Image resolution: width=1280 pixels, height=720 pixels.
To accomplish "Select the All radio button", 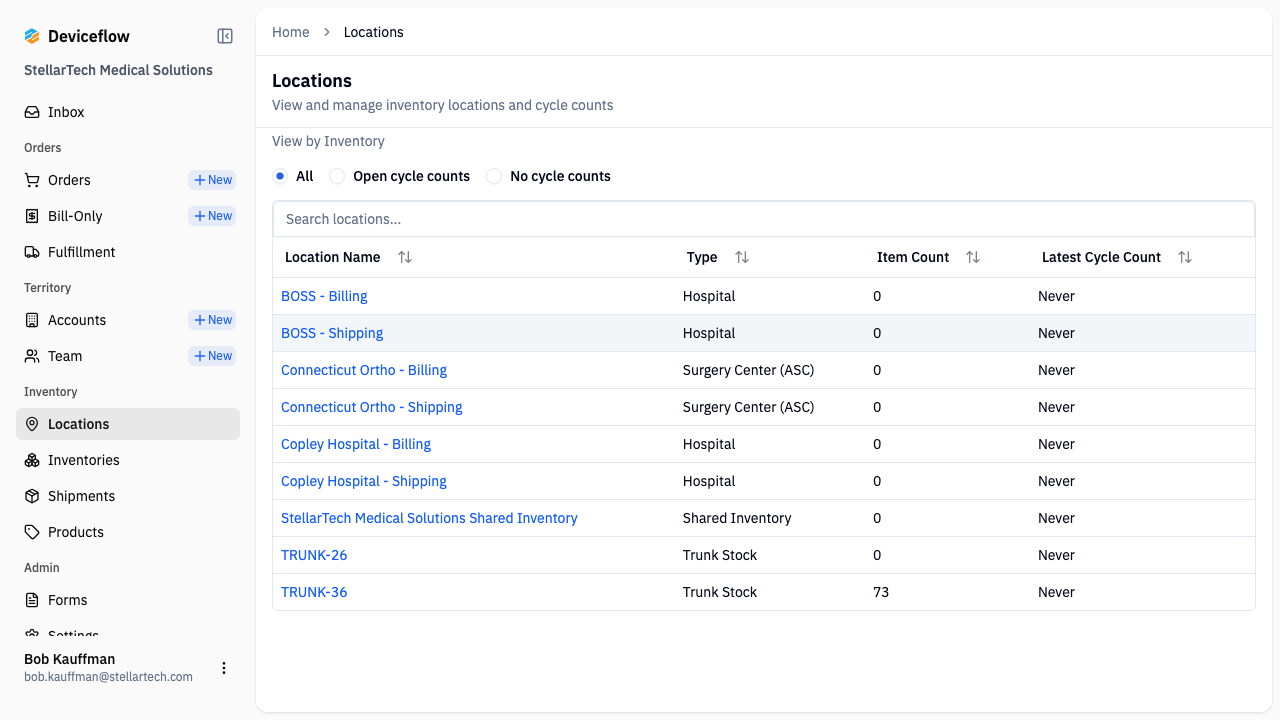I will pyautogui.click(x=280, y=176).
